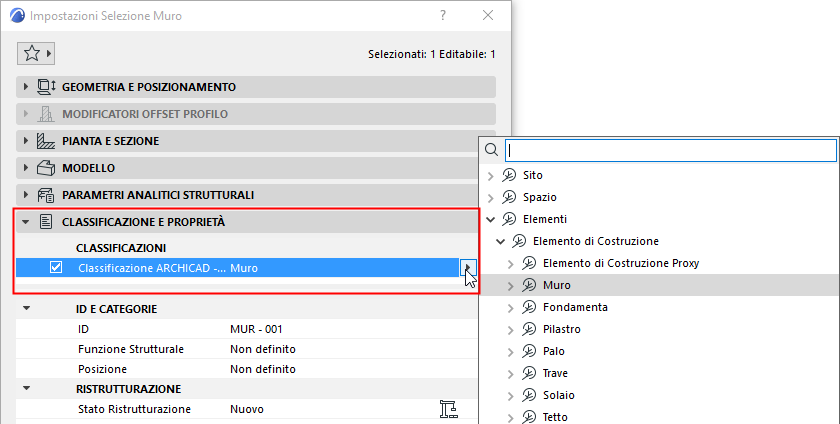
Task: Click the Archicad logo in title bar
Action: 17,16
